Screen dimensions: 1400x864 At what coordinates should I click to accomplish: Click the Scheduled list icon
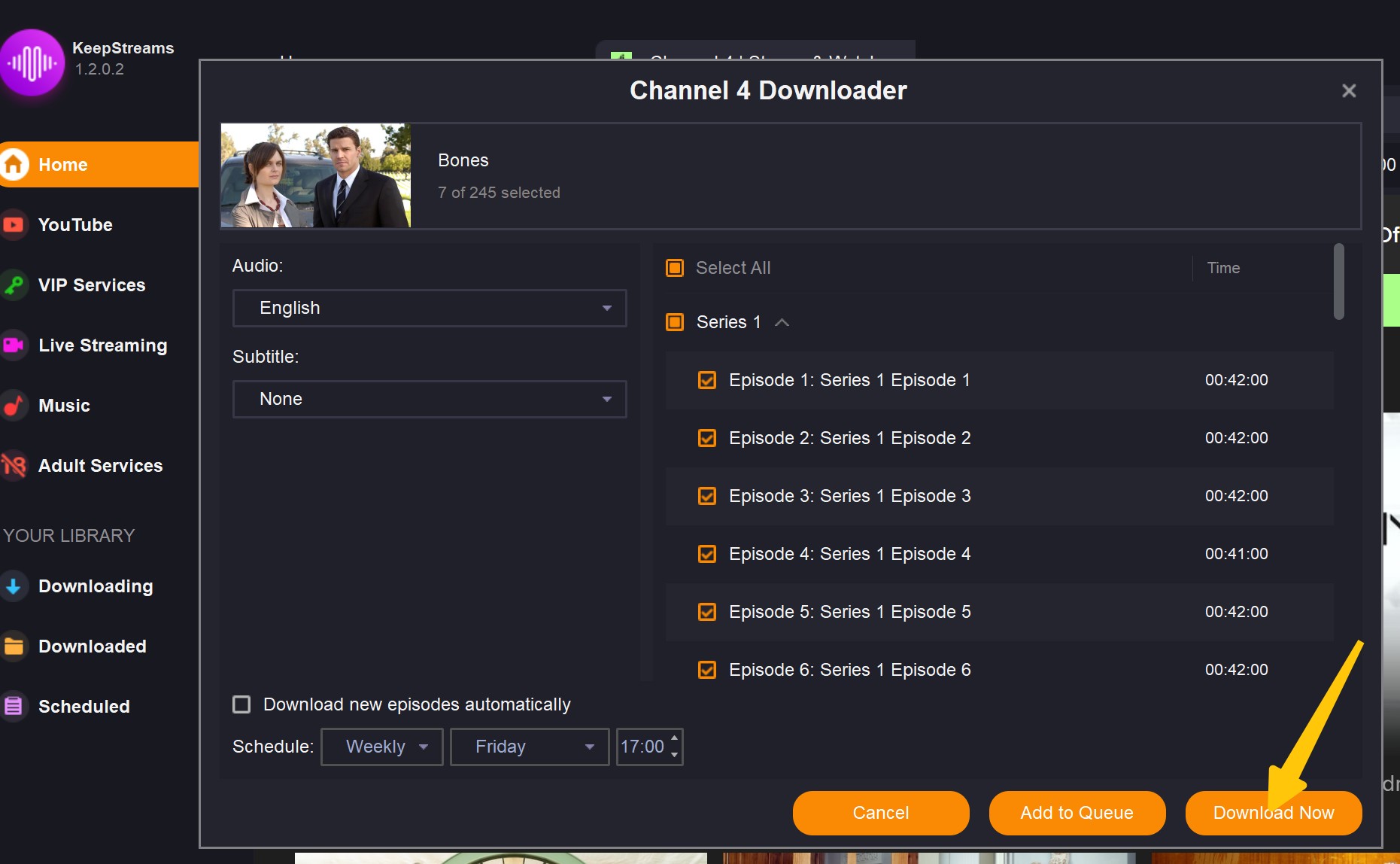(x=14, y=707)
